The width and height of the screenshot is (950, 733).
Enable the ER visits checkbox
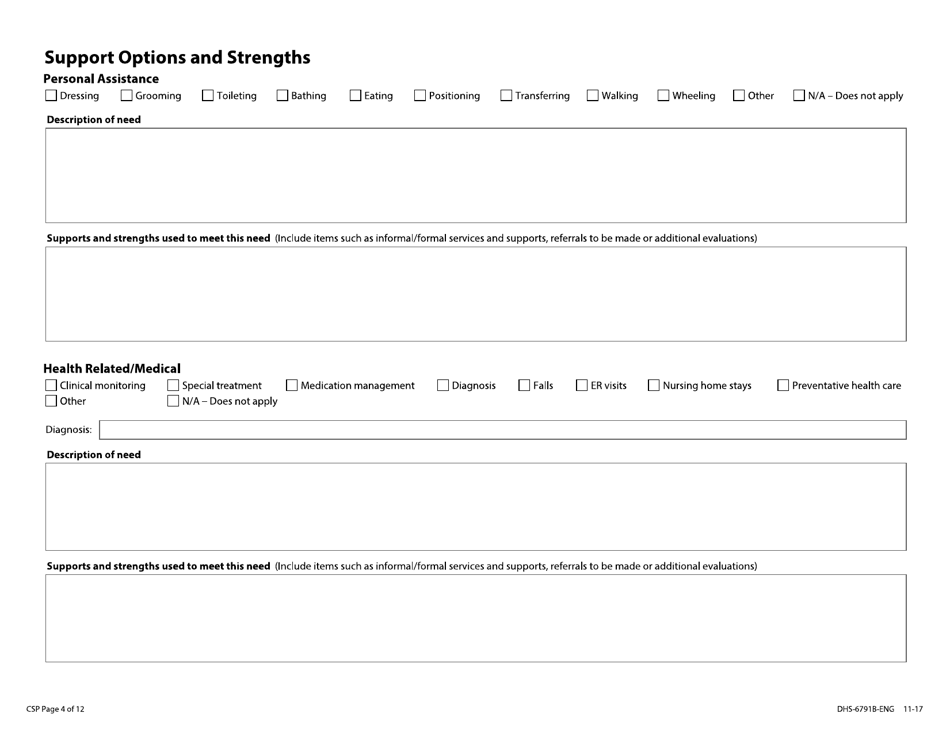[581, 384]
